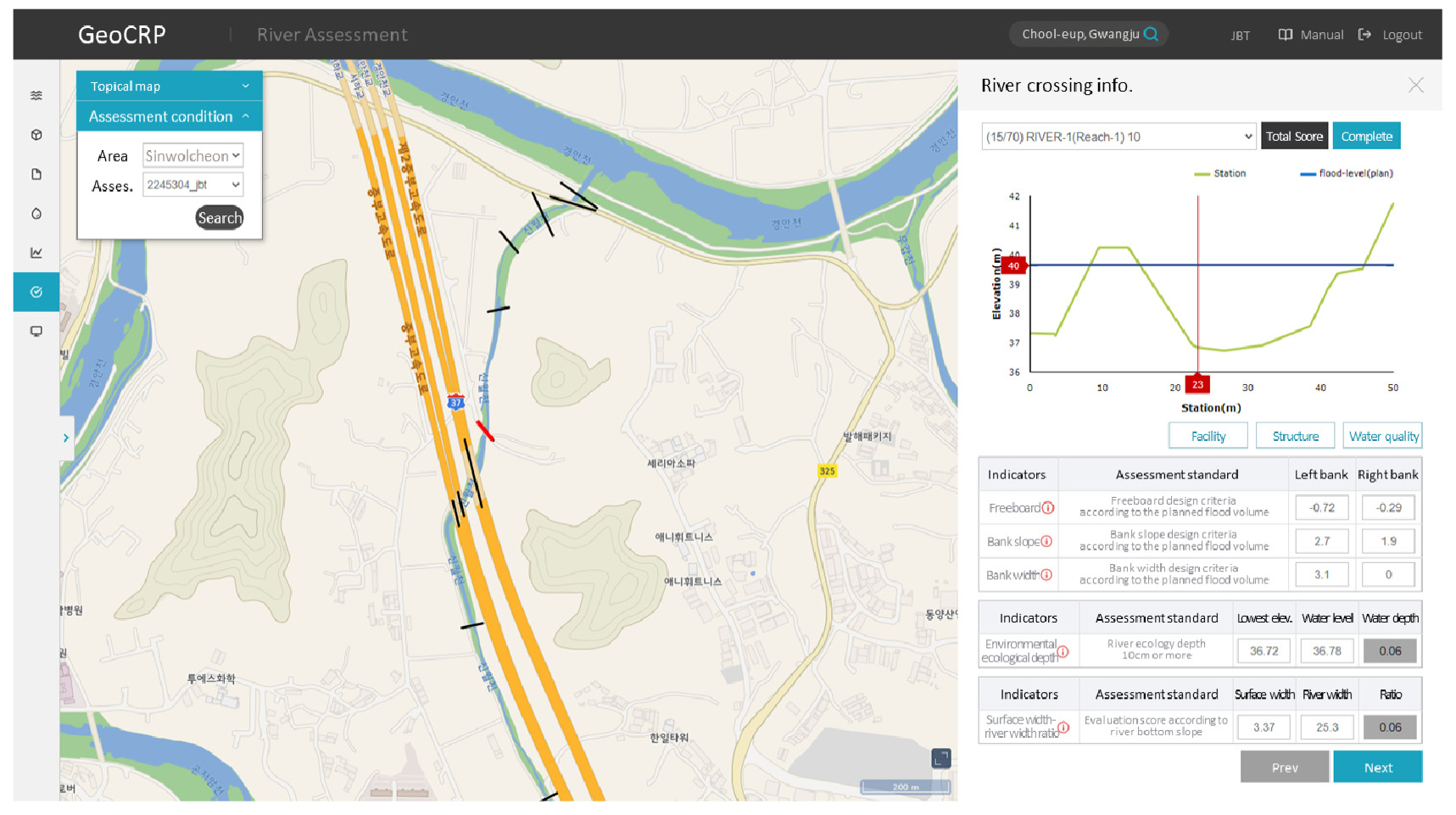Expand the Topical map section
Image resolution: width=1456 pixels, height=815 pixels.
click(169, 87)
